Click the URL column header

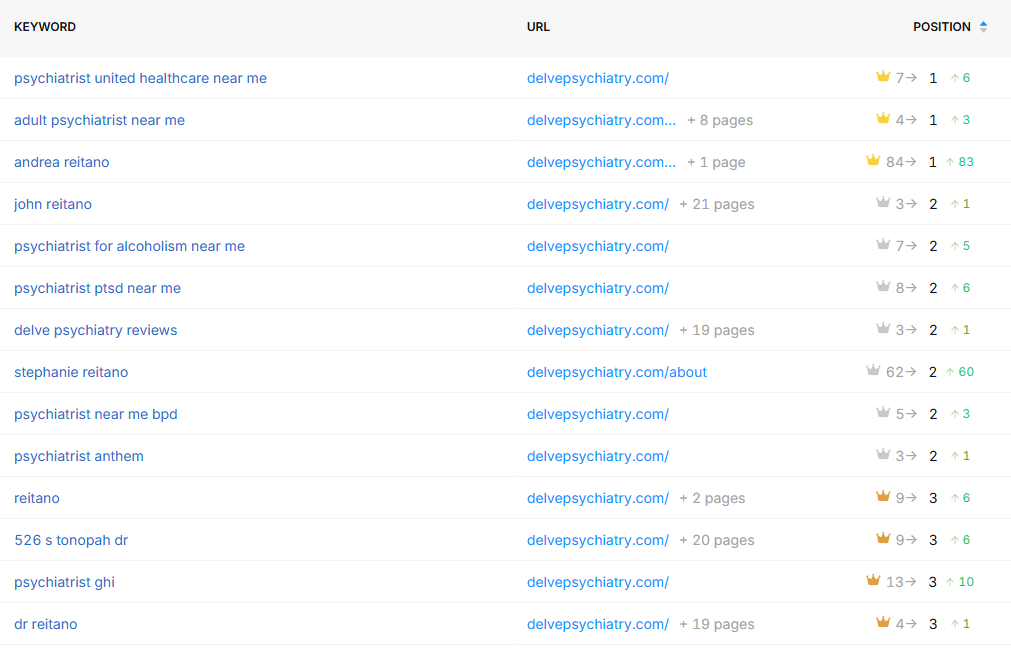(538, 26)
